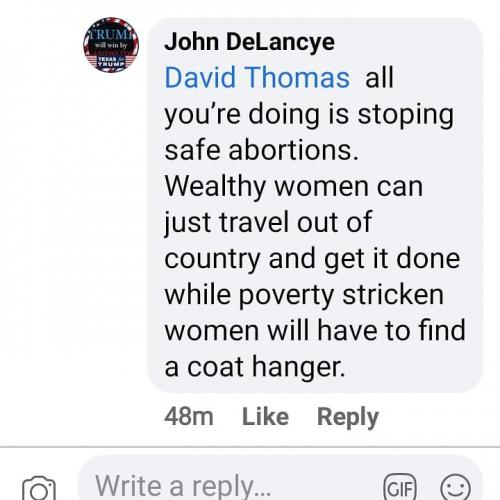Select the comment text bubble
Image resolution: width=500 pixels, height=500 pixels.
tap(315, 205)
